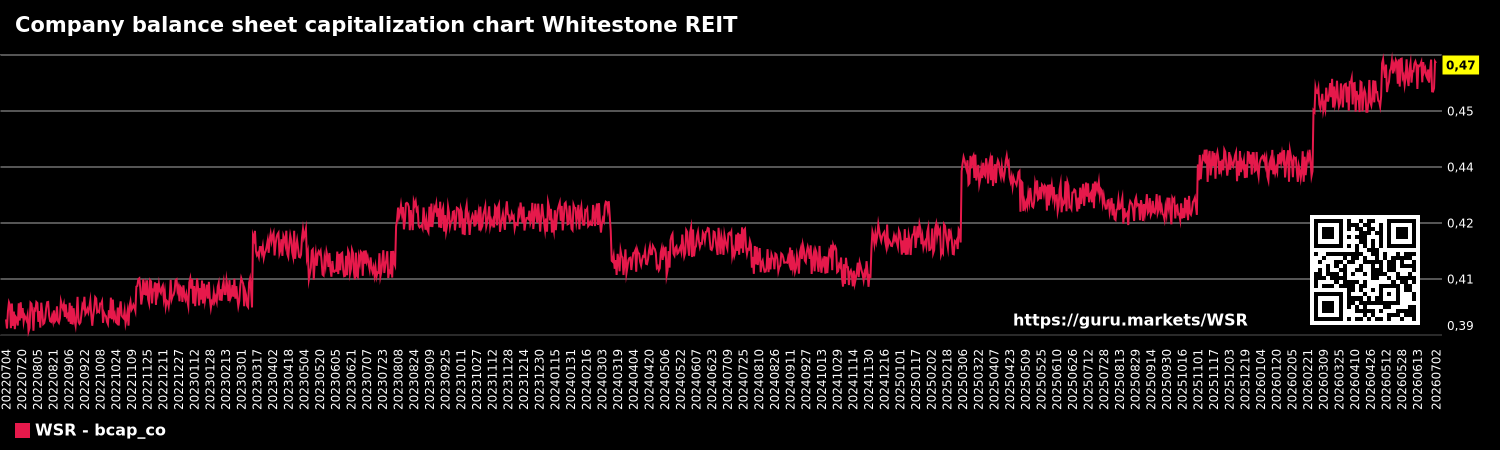The height and width of the screenshot is (450, 1500).
Task: Click the 20260512 date label
Action: tap(1386, 378)
